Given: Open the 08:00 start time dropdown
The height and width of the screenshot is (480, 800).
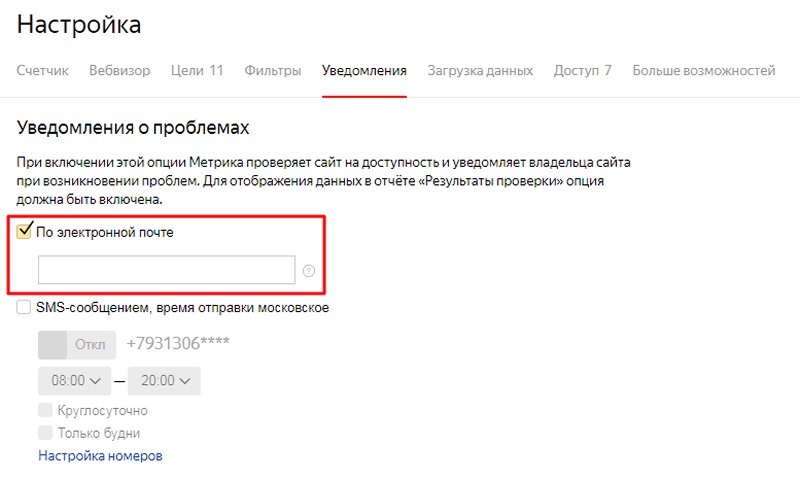Looking at the screenshot, I should pos(75,381).
